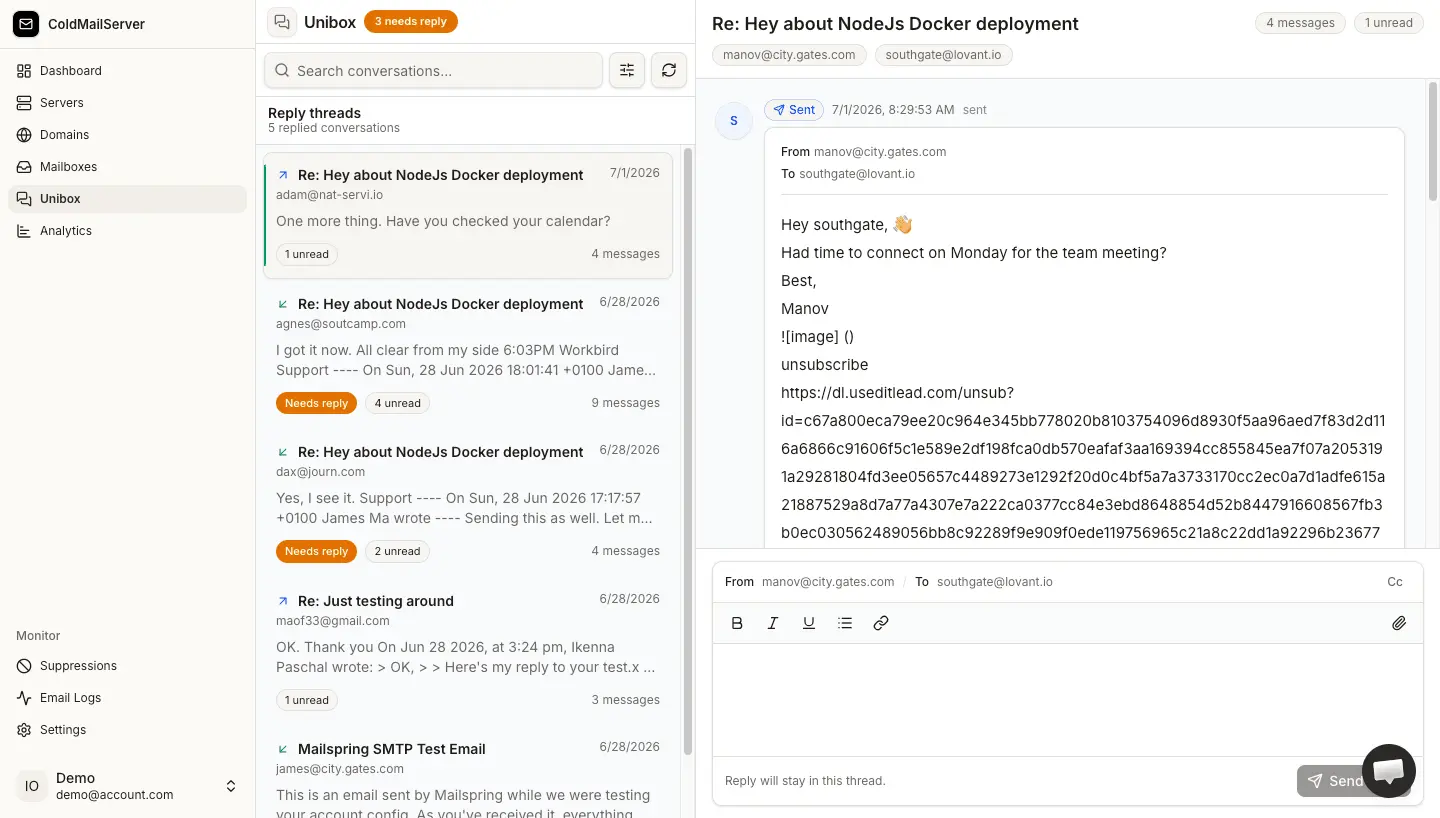The height and width of the screenshot is (818, 1440).
Task: Attach a file with paperclip
Action: [1399, 623]
